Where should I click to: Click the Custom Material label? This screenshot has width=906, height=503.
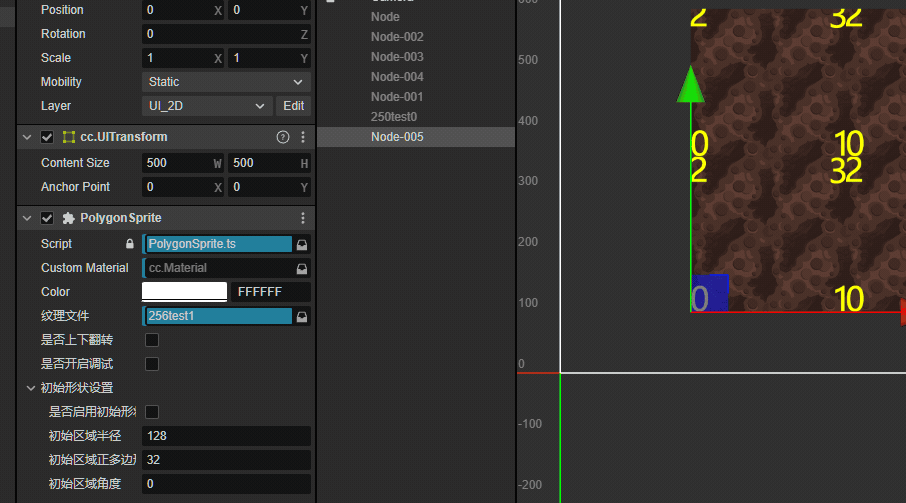(x=84, y=268)
